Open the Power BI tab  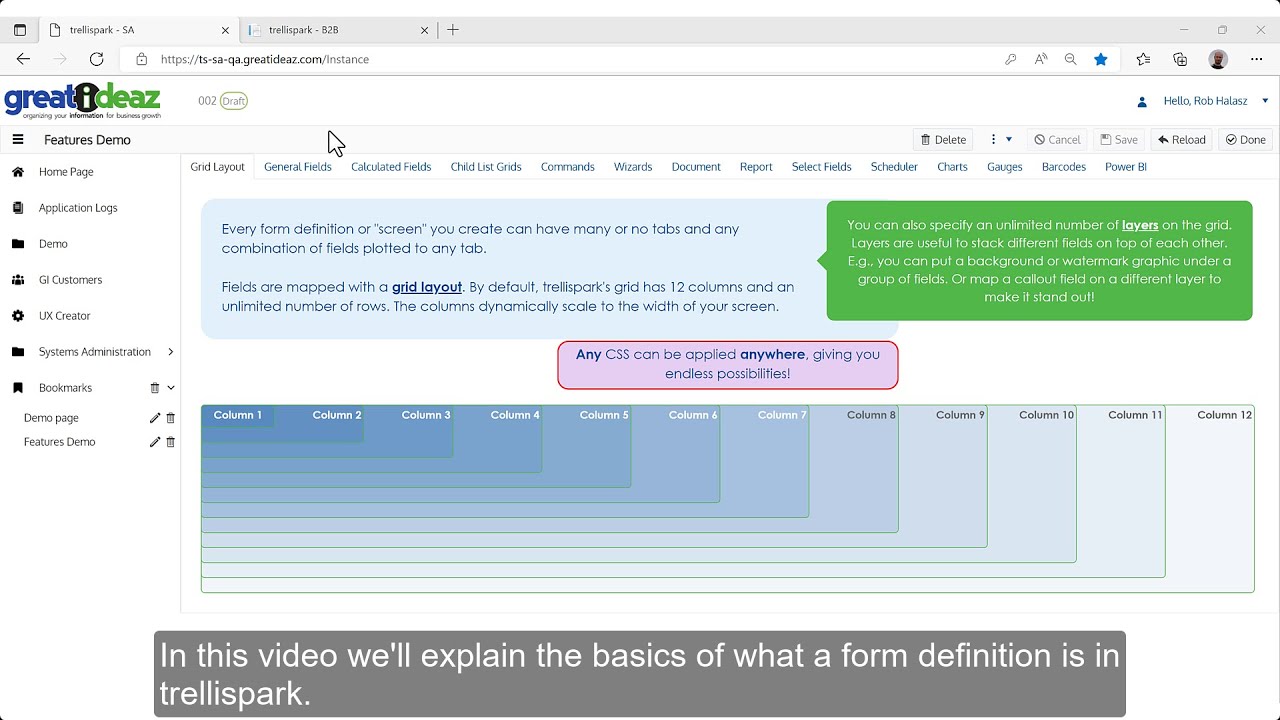1126,167
